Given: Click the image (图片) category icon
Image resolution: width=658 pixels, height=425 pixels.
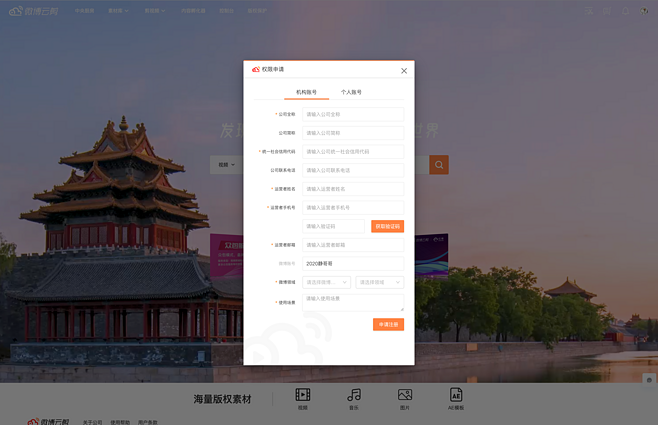Looking at the screenshot, I should (x=405, y=395).
